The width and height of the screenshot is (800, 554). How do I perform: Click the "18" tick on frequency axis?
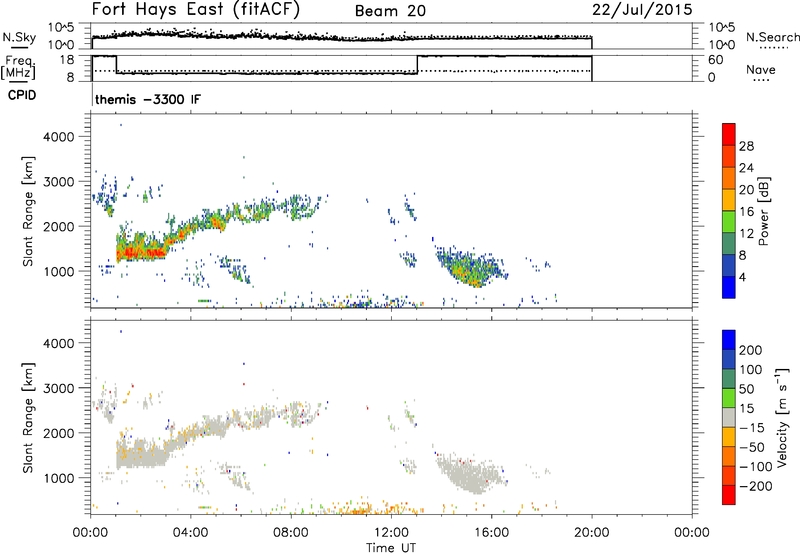pyautogui.click(x=67, y=60)
